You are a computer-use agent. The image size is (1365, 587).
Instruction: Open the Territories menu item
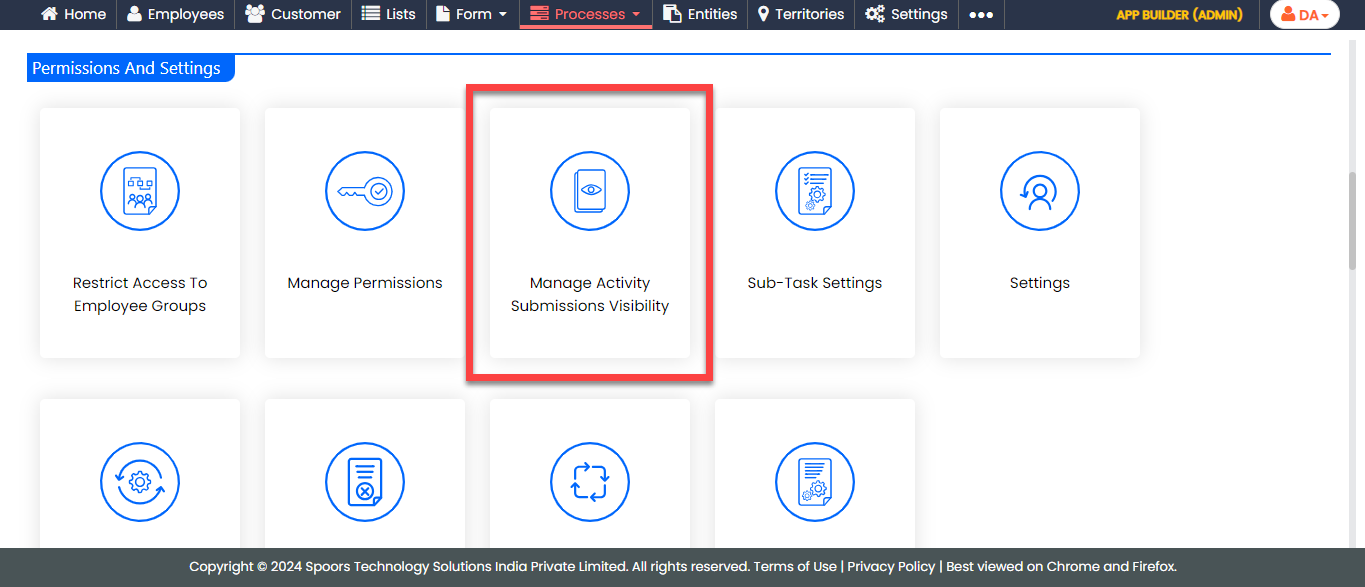pos(800,14)
